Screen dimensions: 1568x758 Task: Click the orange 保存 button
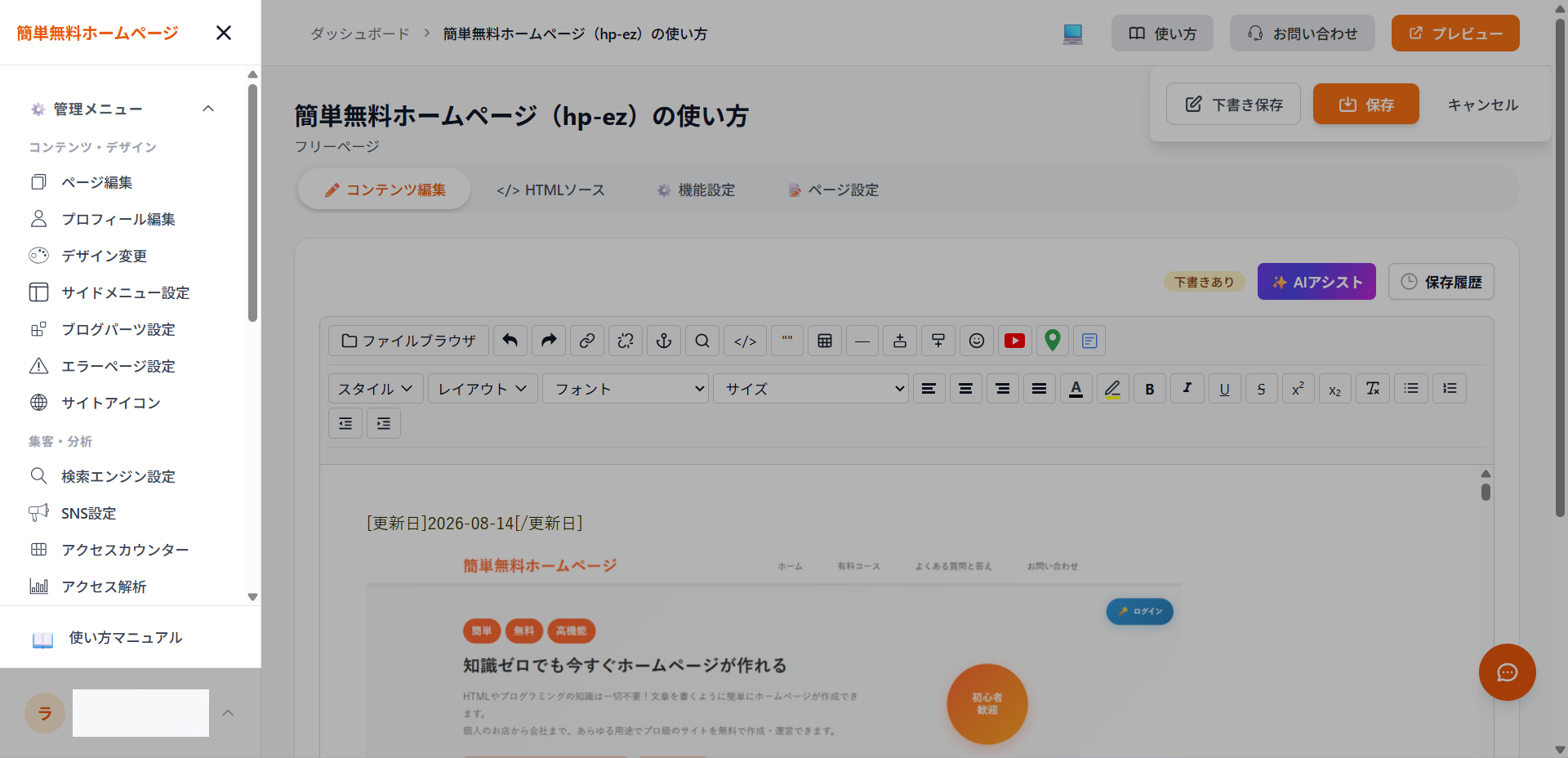coord(1365,104)
